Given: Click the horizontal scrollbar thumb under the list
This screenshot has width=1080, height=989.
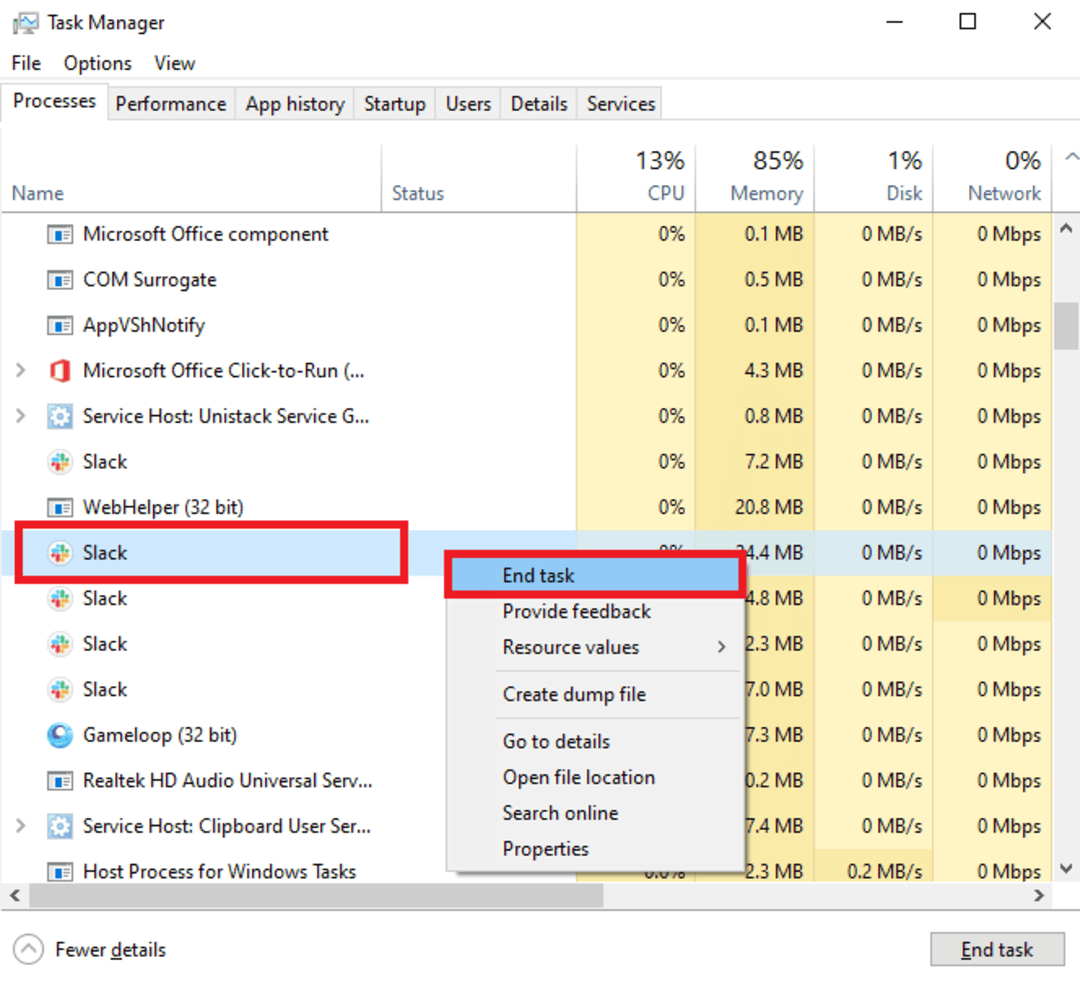Looking at the screenshot, I should coord(316,895).
